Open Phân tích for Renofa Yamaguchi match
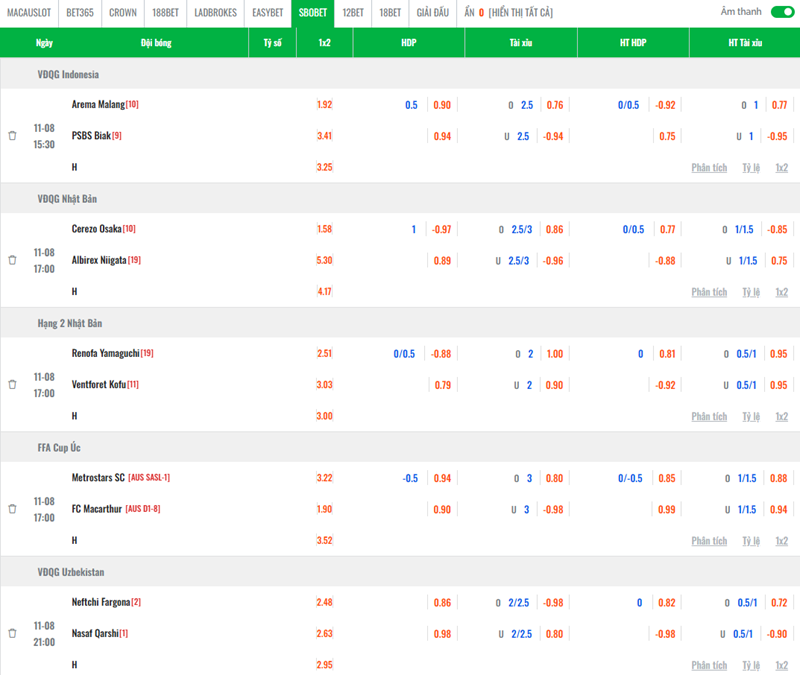This screenshot has height=675, width=800. click(x=709, y=417)
